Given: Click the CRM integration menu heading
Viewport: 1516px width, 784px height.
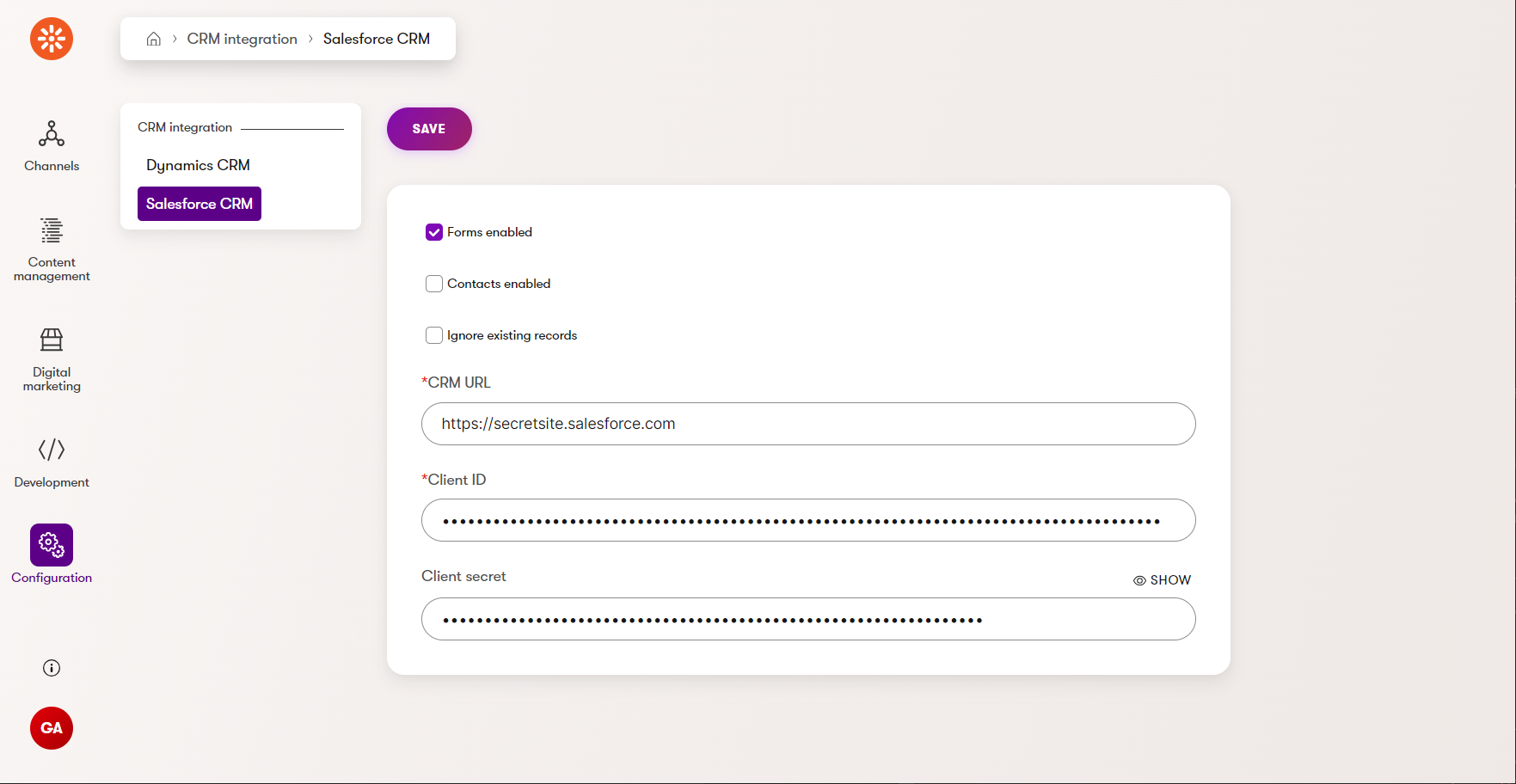Looking at the screenshot, I should (x=185, y=127).
